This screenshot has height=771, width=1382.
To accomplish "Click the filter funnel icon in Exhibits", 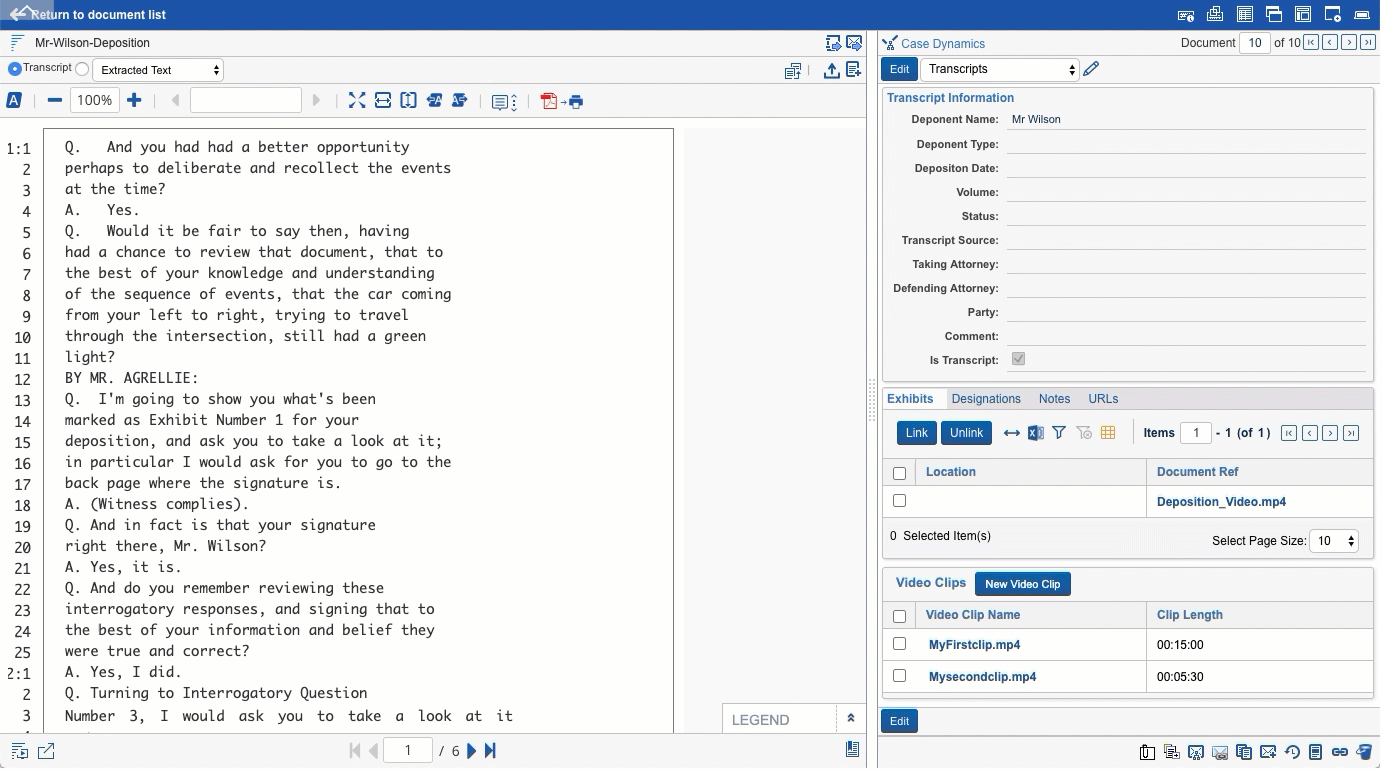I will (x=1059, y=433).
